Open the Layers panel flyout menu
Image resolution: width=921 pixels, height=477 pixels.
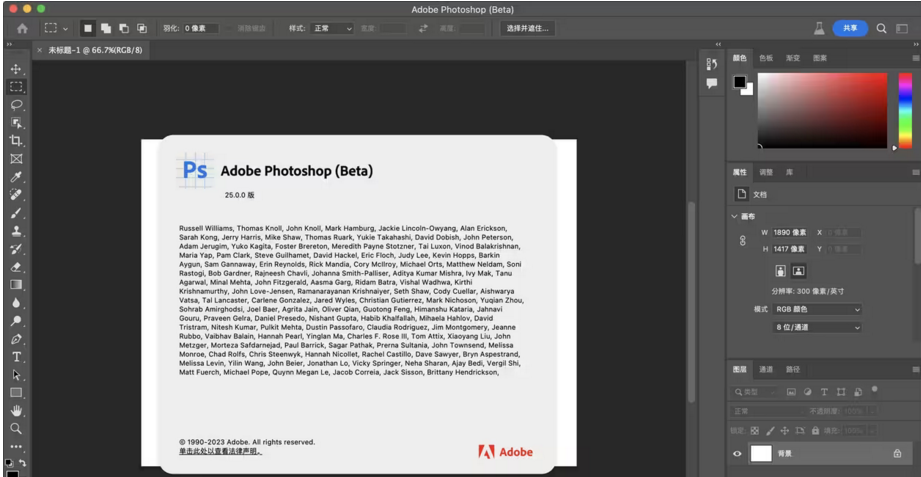[915, 369]
